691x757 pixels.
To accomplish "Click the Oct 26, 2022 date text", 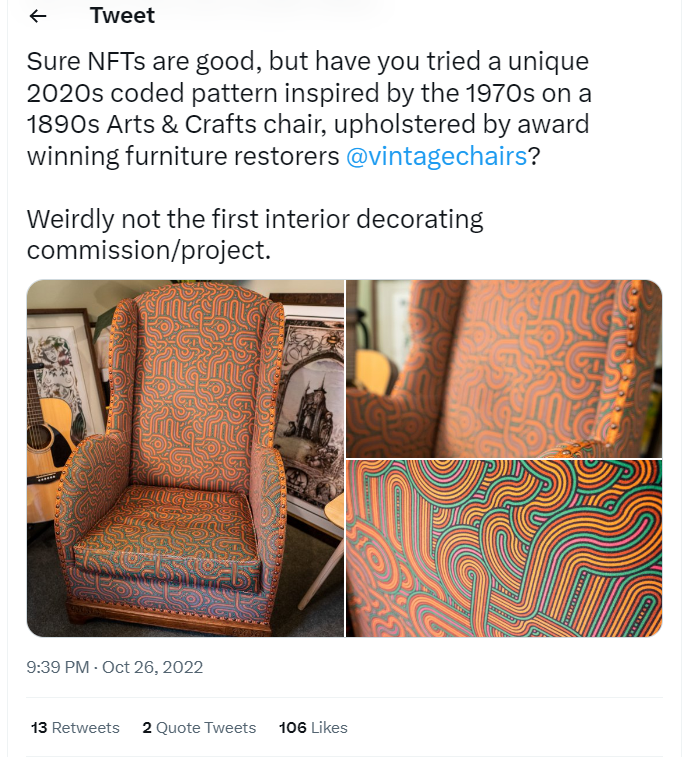I will pos(153,667).
